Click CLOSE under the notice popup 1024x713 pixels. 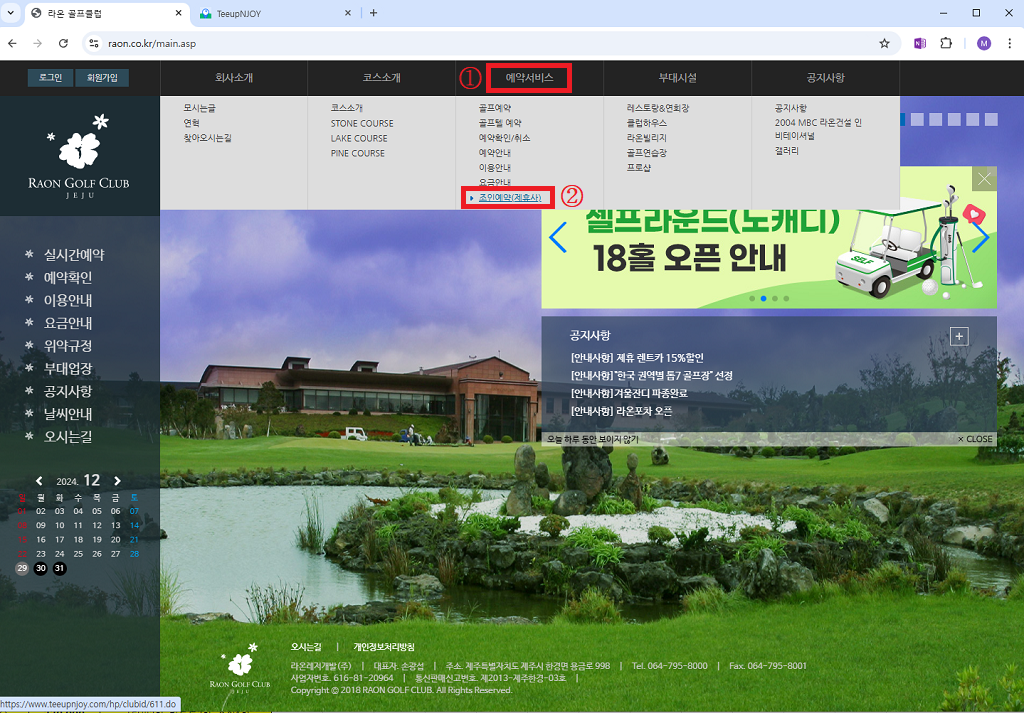[975, 439]
